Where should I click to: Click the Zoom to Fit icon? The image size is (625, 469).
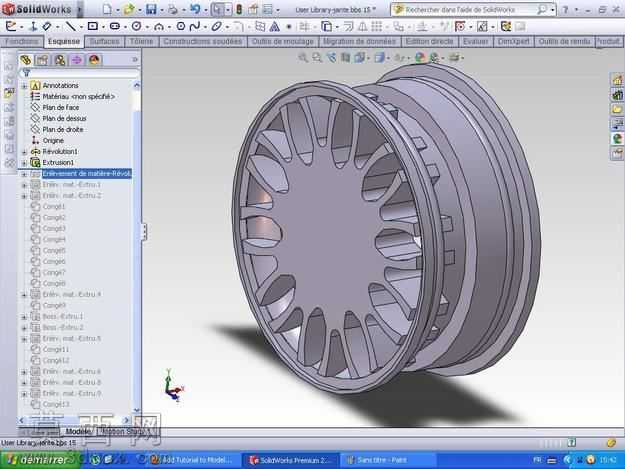click(303, 58)
